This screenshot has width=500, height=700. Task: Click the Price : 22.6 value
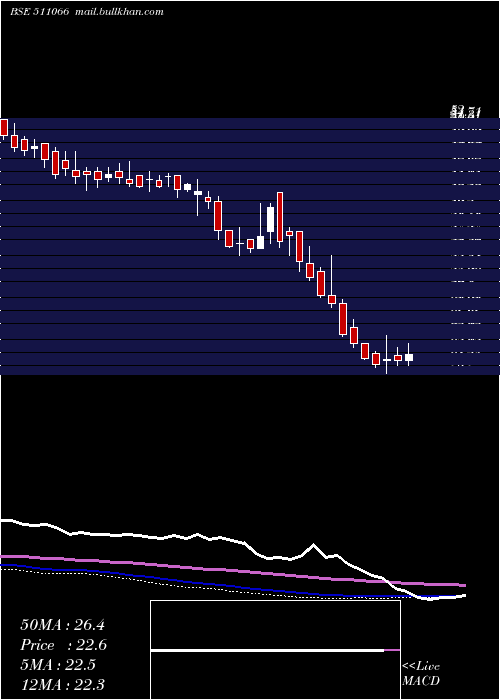(x=64, y=645)
